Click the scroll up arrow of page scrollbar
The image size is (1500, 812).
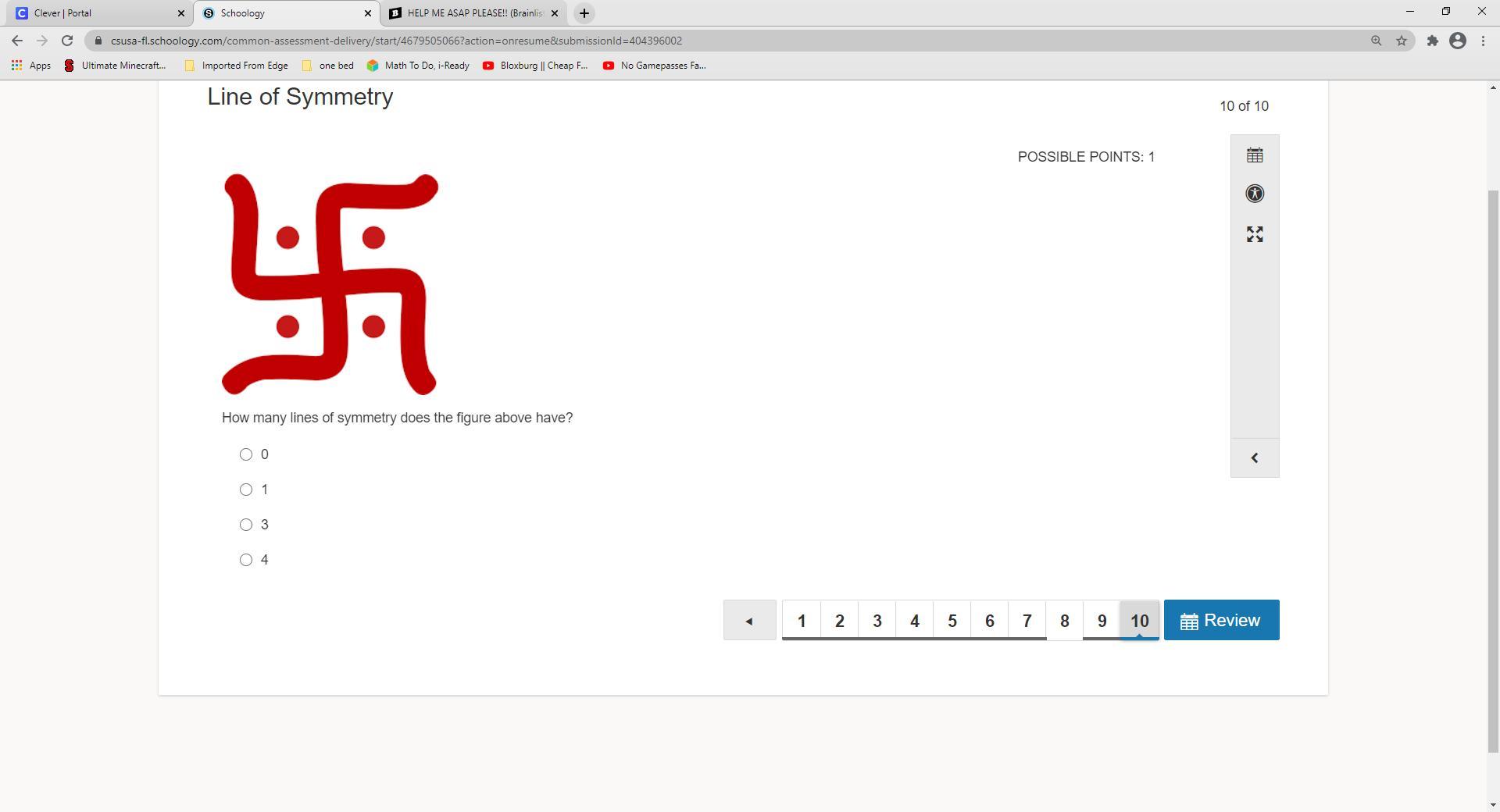1492,87
